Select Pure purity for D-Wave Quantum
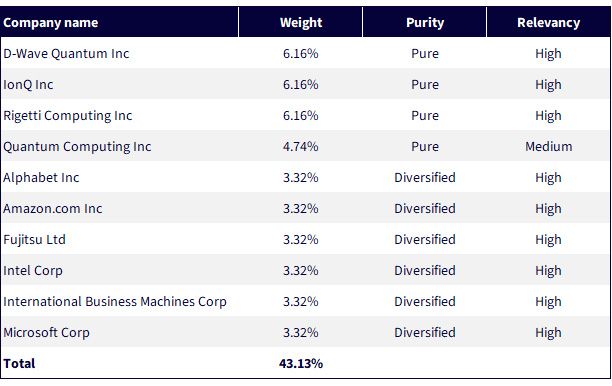Image resolution: width=612 pixels, height=386 pixels. pyautogui.click(x=425, y=53)
